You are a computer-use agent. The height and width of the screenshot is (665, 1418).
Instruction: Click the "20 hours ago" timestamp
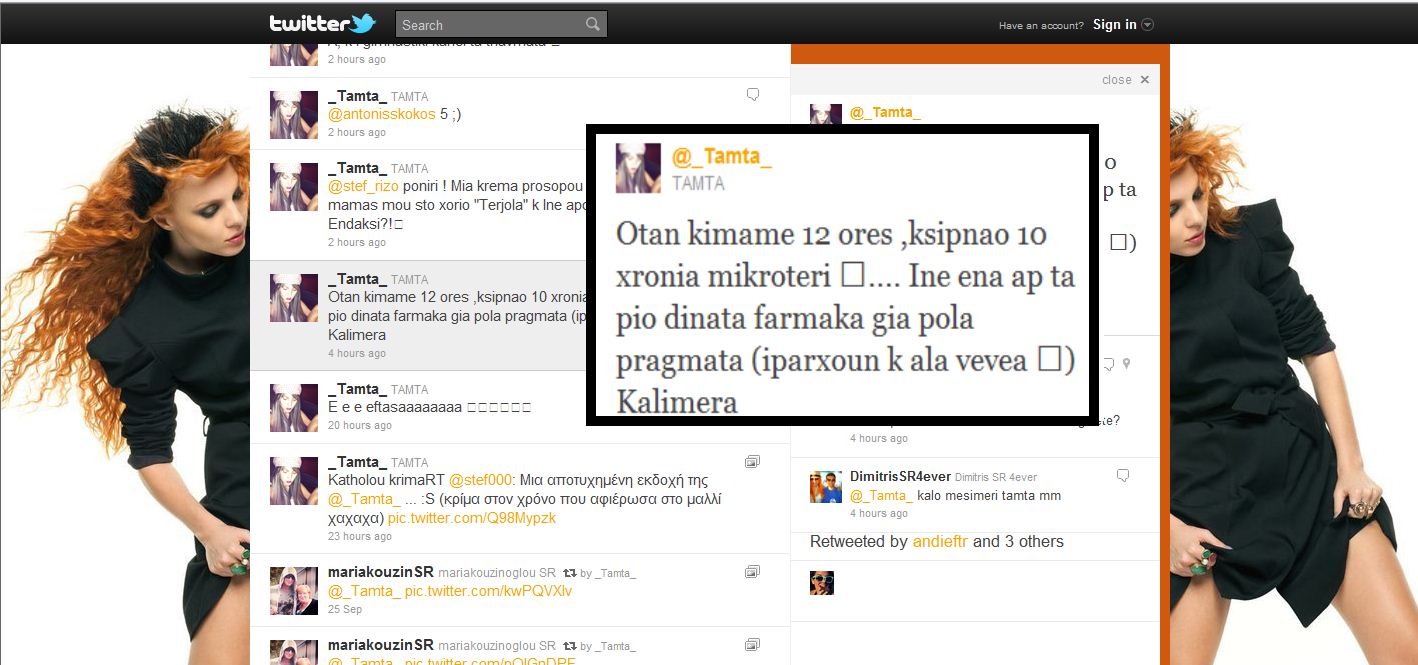pos(360,426)
